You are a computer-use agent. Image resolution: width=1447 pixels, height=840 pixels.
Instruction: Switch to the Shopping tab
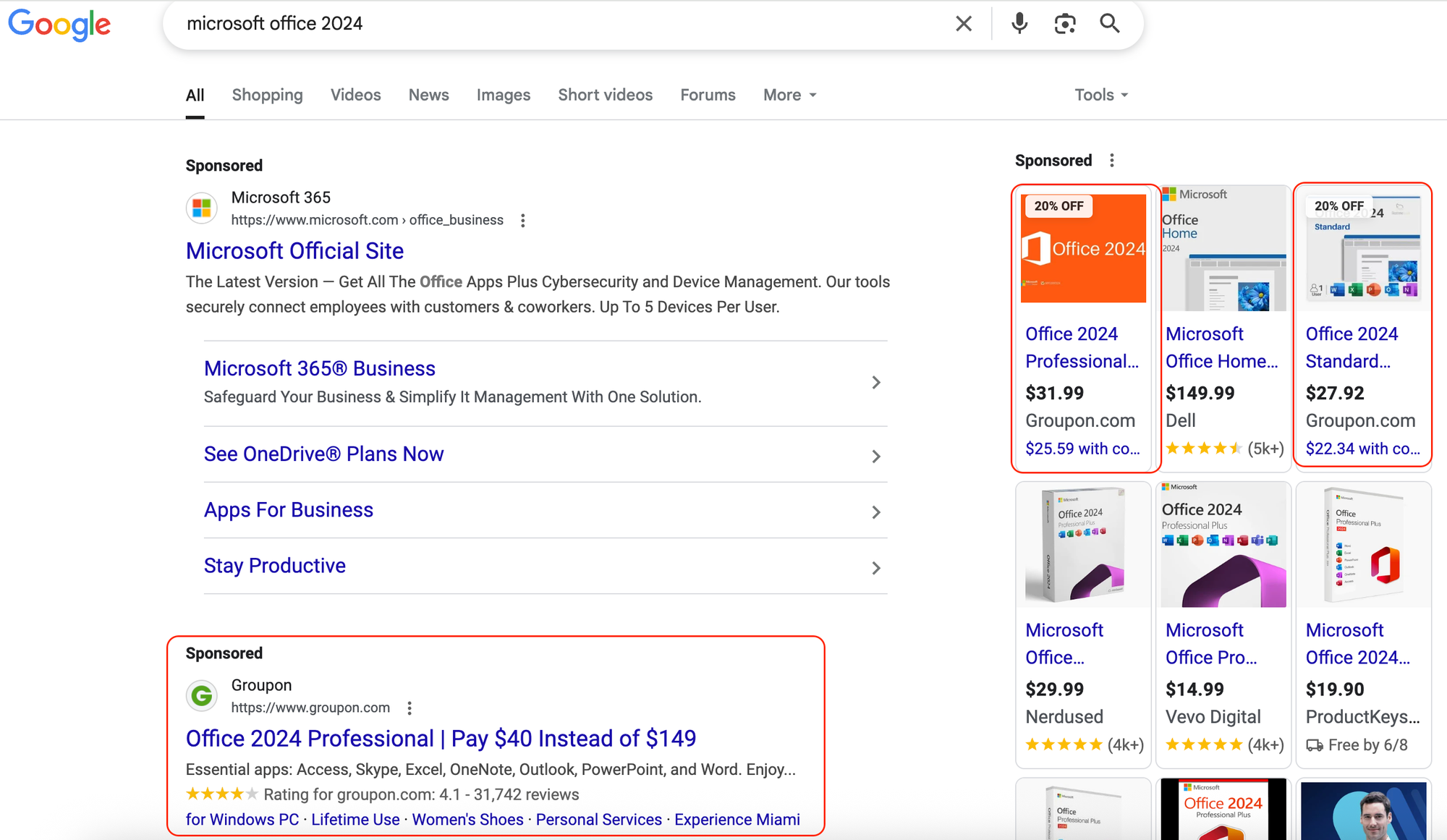[x=268, y=95]
